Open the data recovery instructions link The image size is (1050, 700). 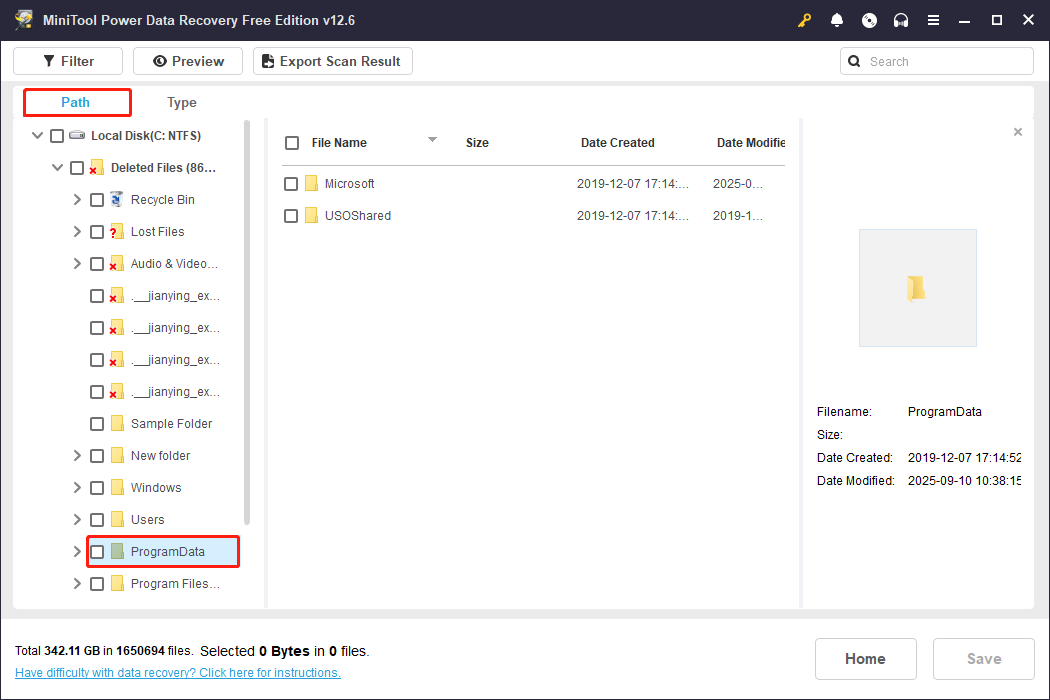click(x=178, y=673)
